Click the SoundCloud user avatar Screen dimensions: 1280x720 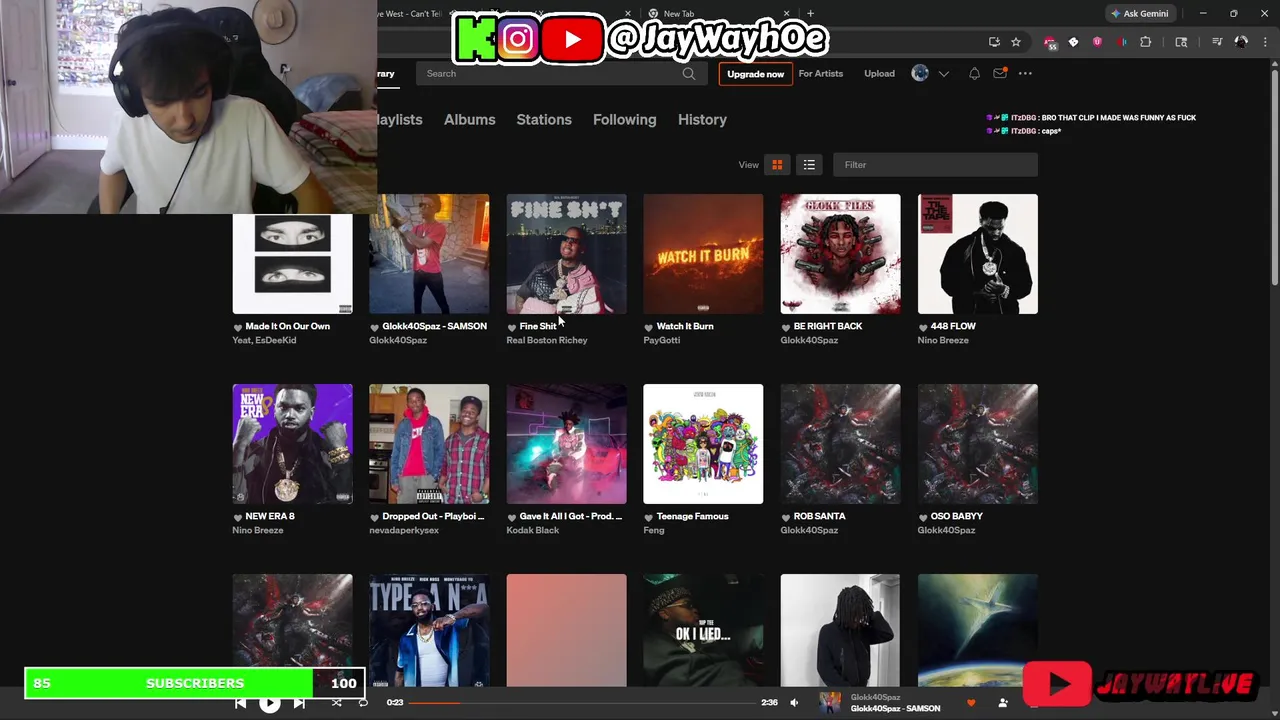pos(920,73)
